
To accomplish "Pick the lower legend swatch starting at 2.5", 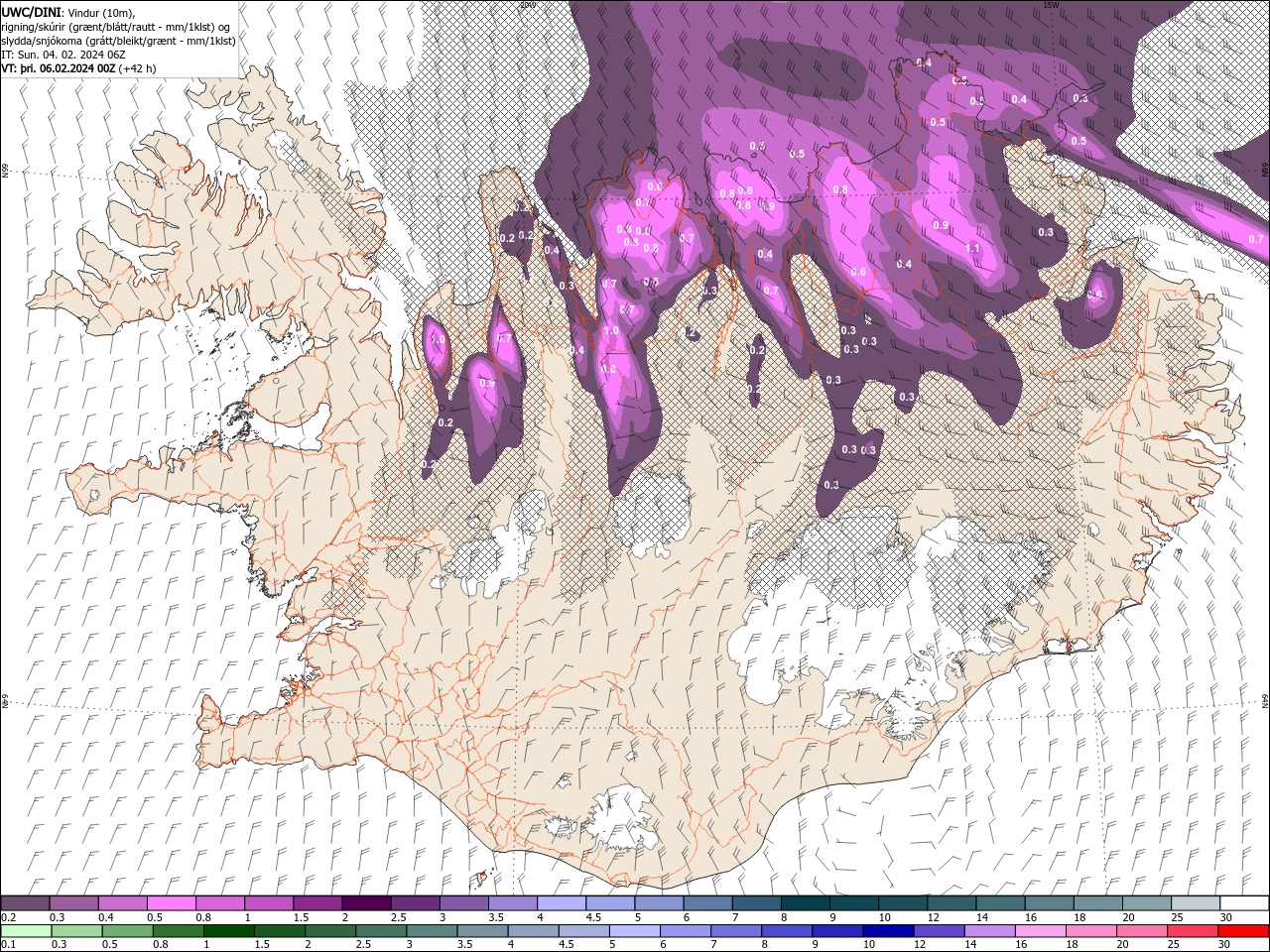I will point(381,931).
